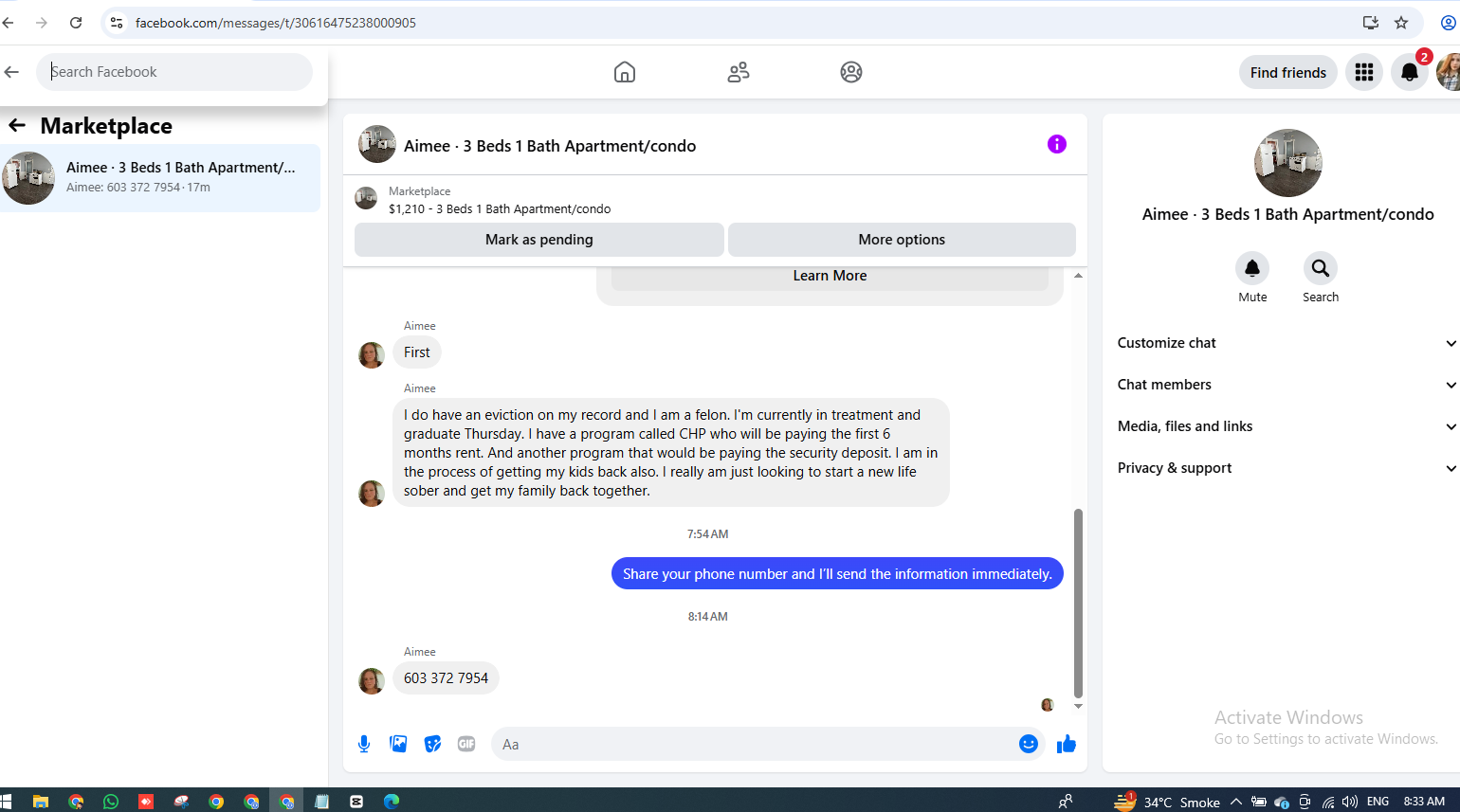Click the "First" message bubble
The image size is (1460, 812).
(x=417, y=352)
